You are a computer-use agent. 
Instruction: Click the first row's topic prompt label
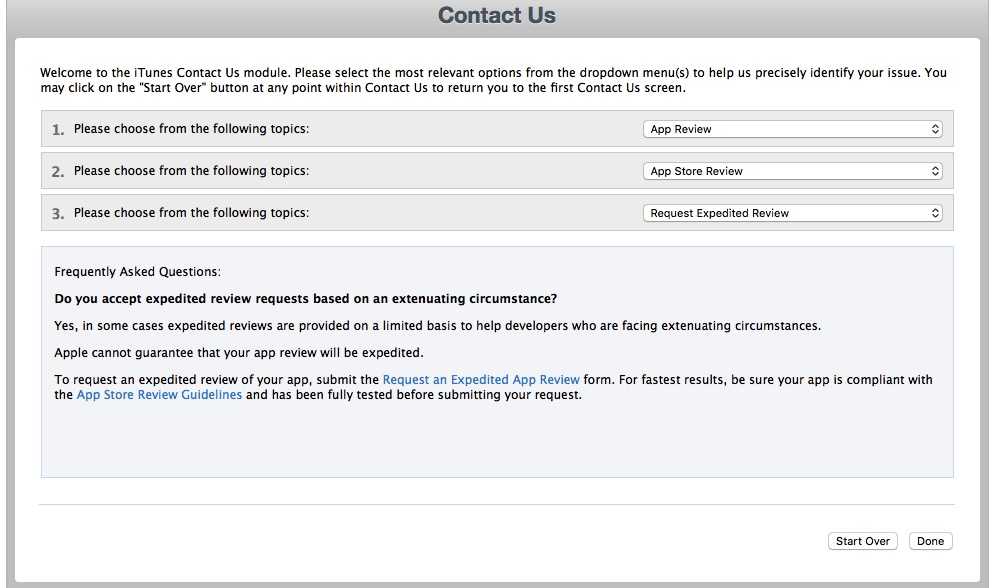pos(191,128)
